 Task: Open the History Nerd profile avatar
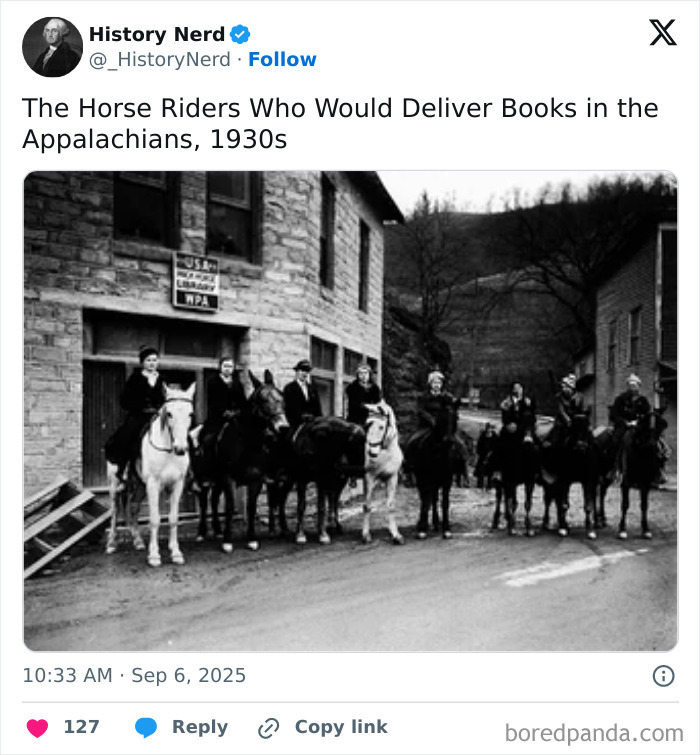coord(52,46)
